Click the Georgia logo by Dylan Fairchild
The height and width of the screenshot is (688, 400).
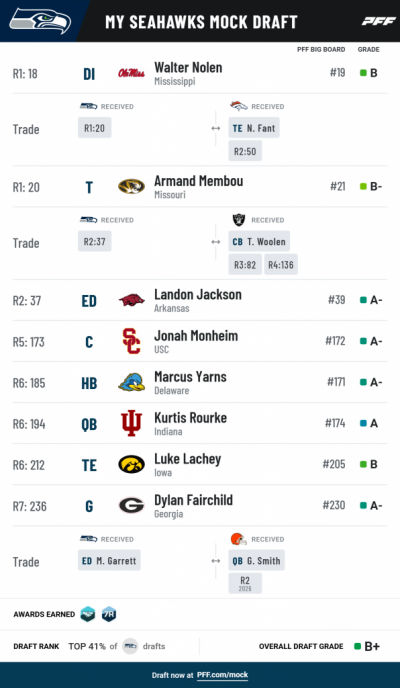coord(131,505)
